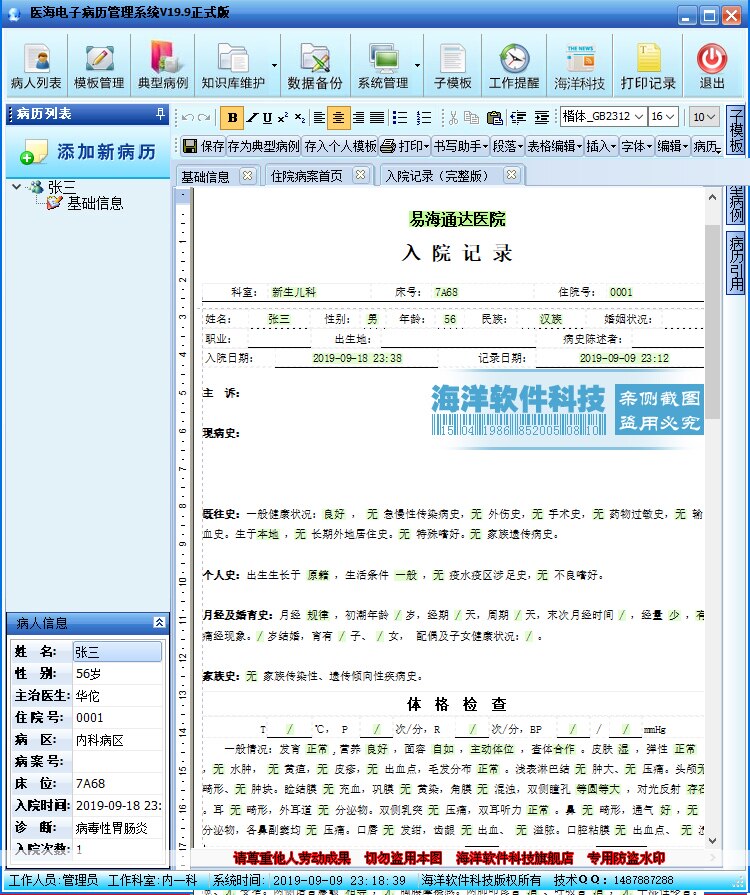Apply underline formatting

(267, 118)
